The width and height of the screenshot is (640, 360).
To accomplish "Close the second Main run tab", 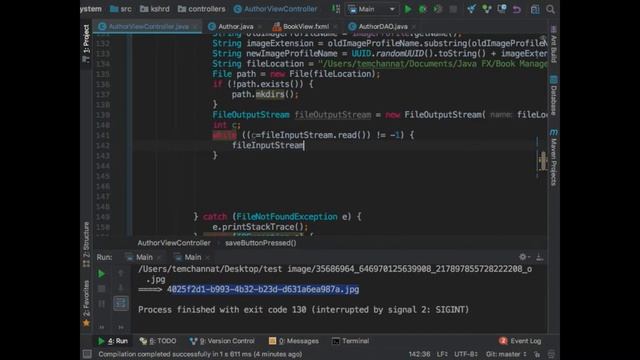I will 207,258.
